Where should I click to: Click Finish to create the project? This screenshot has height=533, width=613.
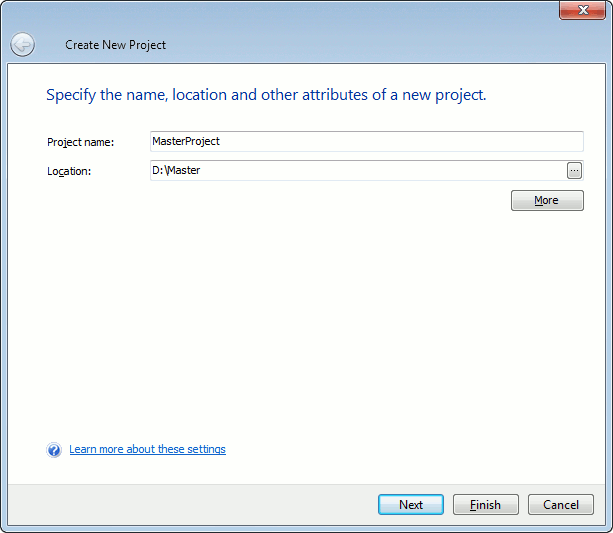click(486, 504)
